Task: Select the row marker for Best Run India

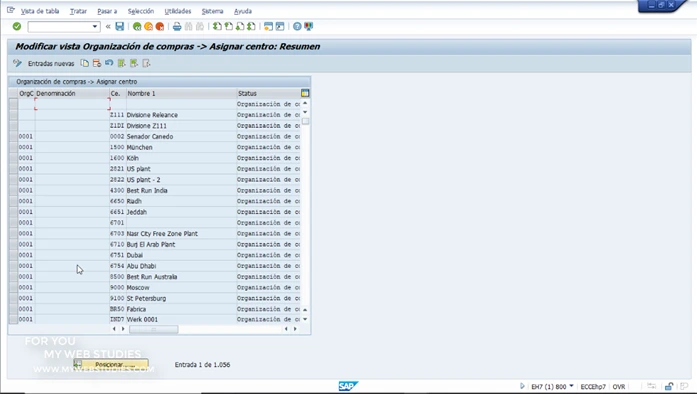Action: pos(13,190)
